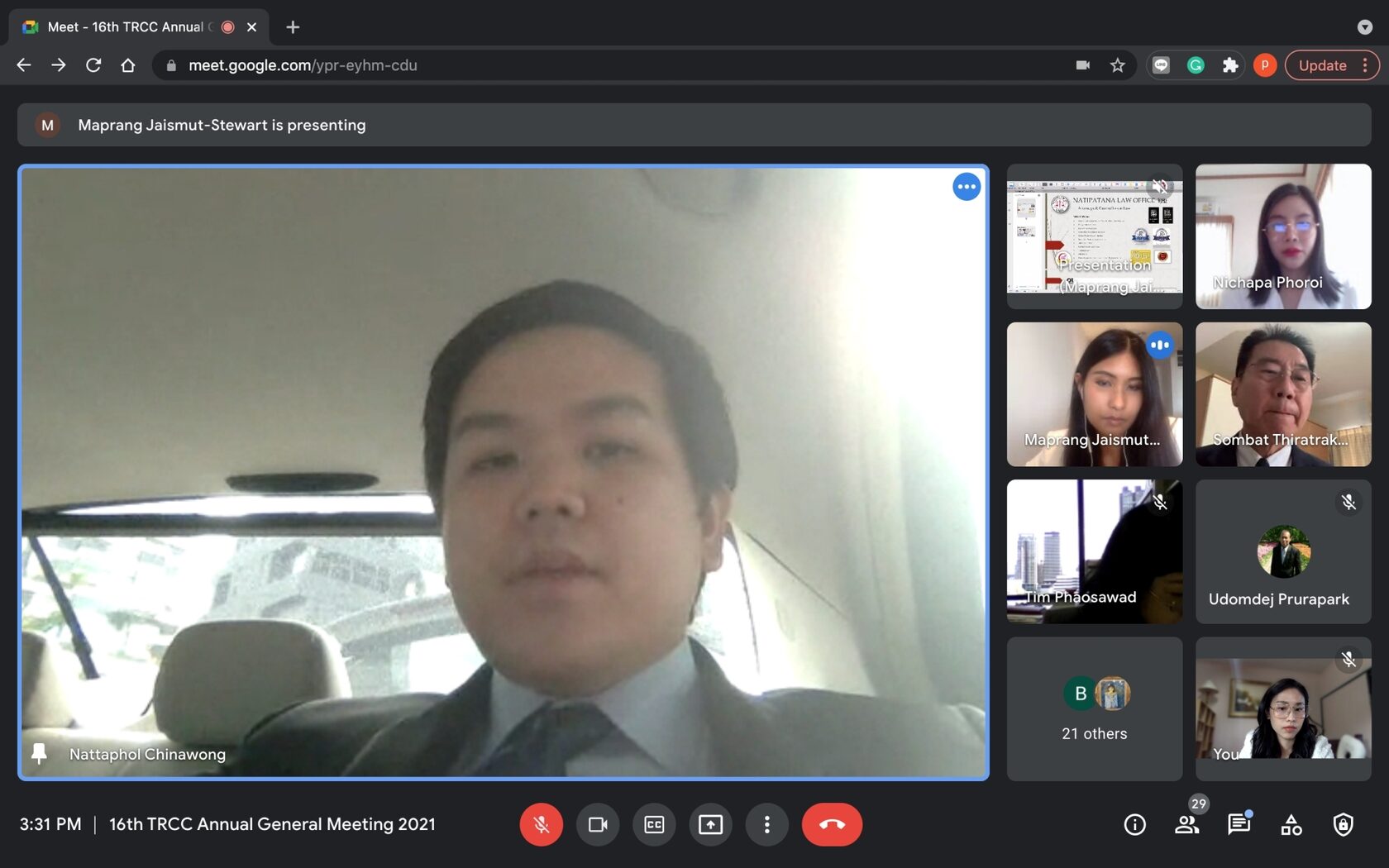This screenshot has width=1389, height=868.
Task: Leave the call
Action: point(832,824)
